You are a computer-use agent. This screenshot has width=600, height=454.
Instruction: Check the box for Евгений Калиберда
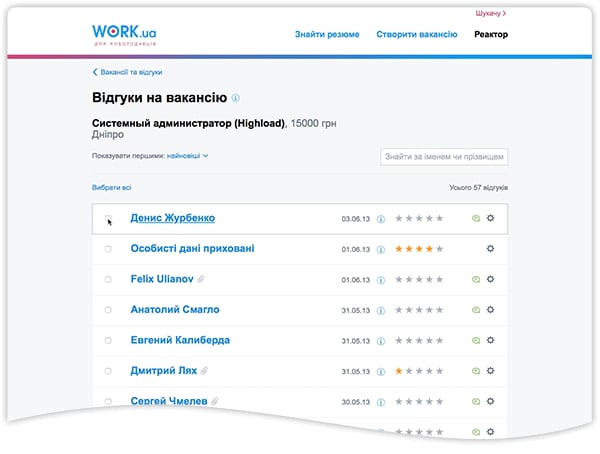108,341
